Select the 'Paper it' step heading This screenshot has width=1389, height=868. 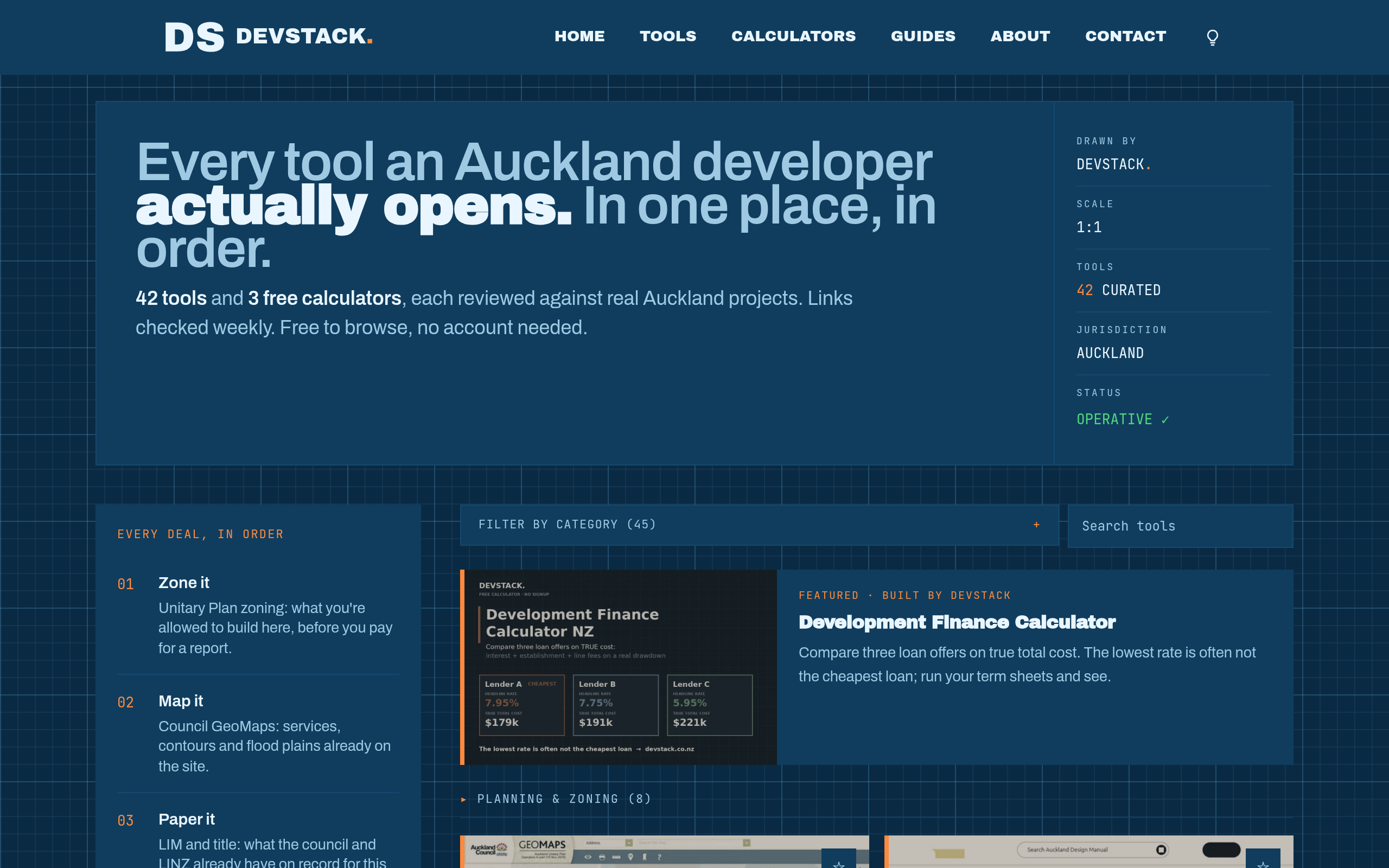tap(187, 819)
